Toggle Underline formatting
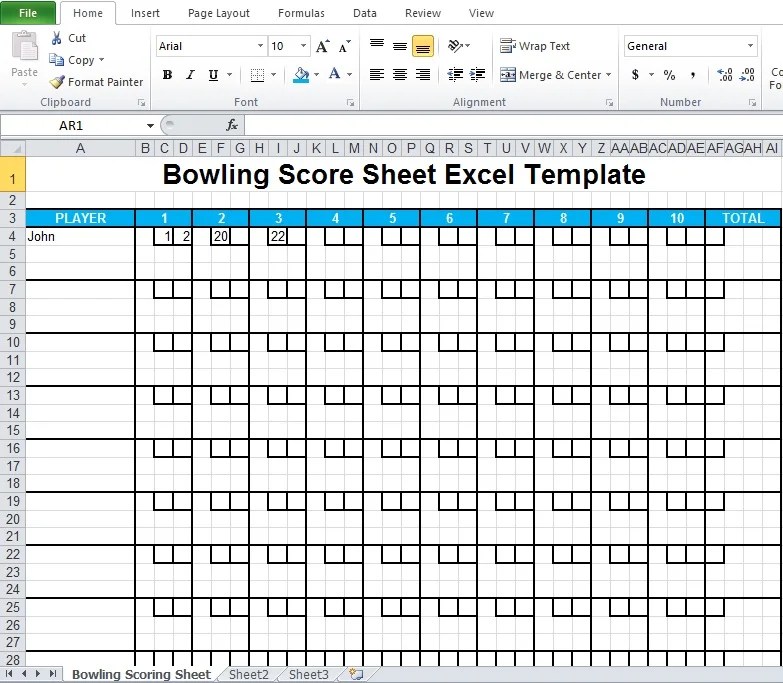Screen dimensions: 783x683 coord(213,75)
